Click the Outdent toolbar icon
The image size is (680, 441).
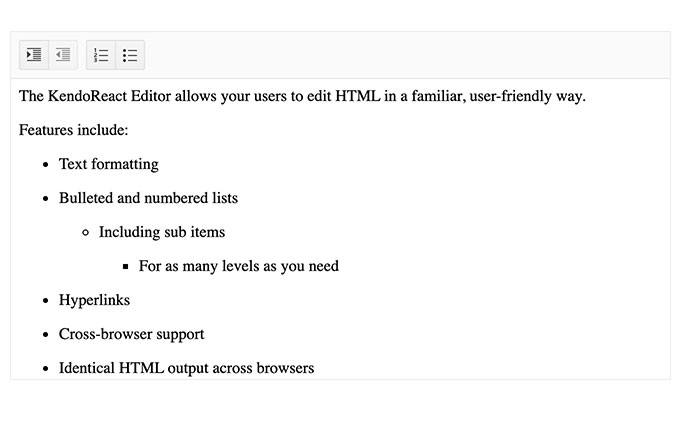[x=63, y=55]
